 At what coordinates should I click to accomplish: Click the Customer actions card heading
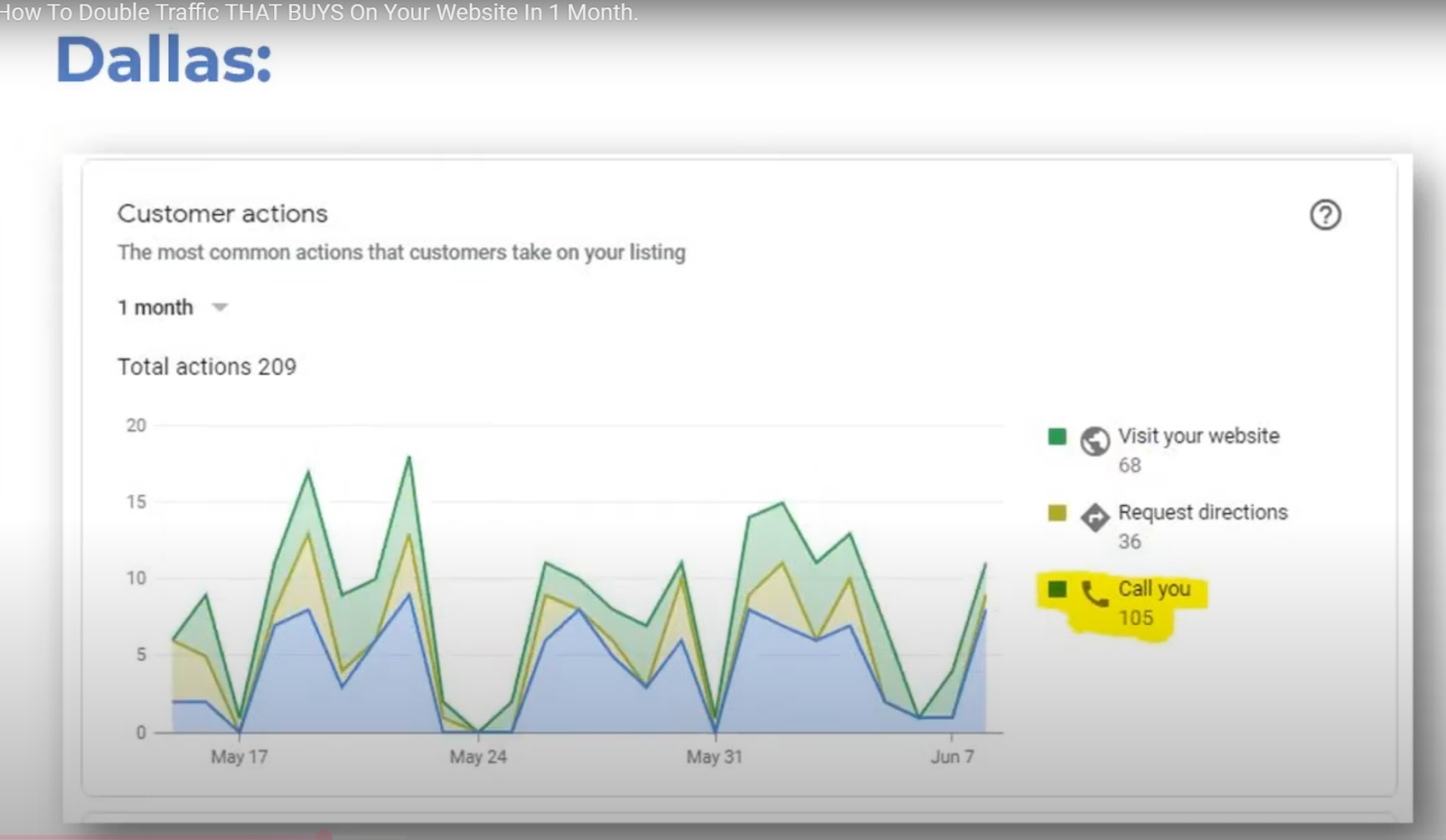(222, 214)
